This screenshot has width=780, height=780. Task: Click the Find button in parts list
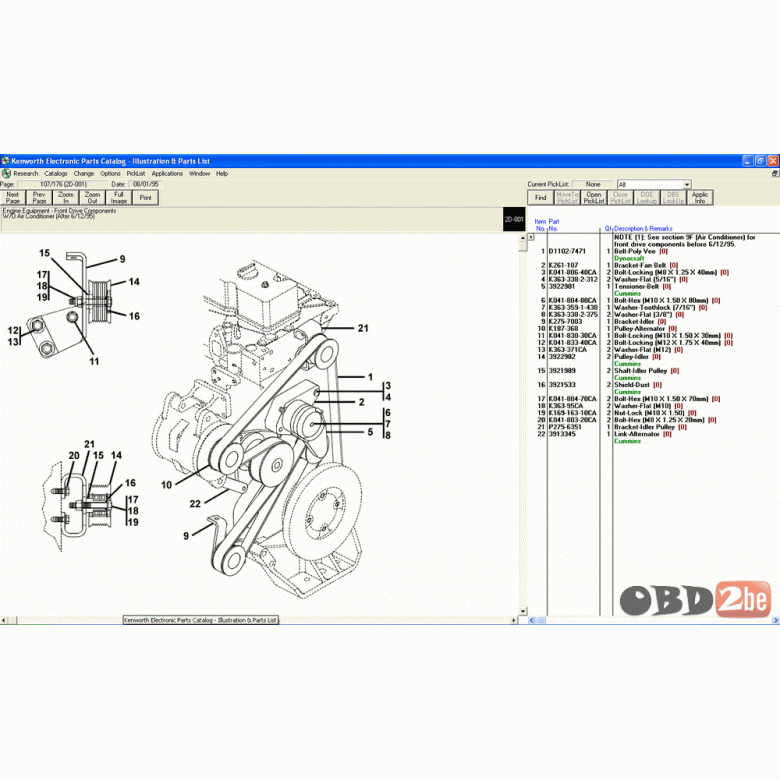pyautogui.click(x=541, y=197)
